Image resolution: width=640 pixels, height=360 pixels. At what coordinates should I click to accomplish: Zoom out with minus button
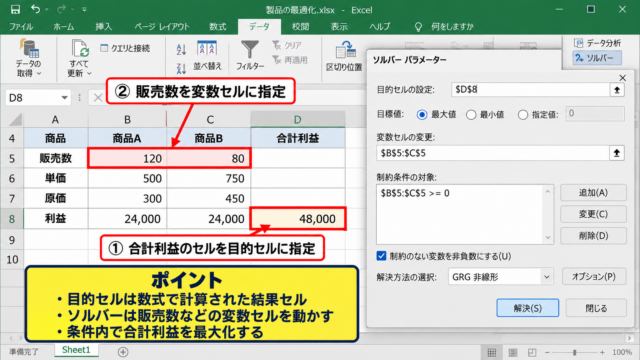pos(547,352)
